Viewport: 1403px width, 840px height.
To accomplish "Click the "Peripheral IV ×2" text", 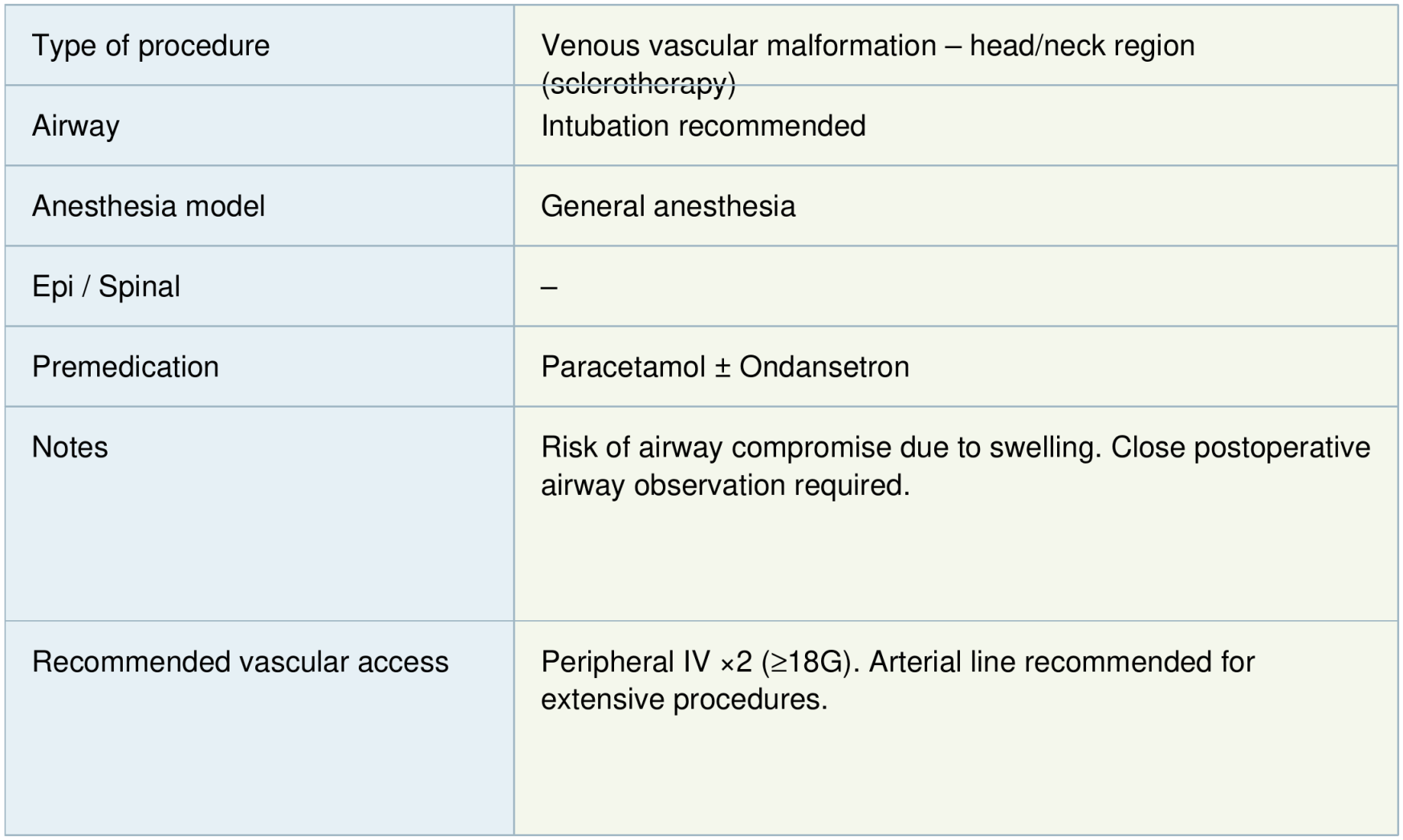I will pyautogui.click(x=646, y=662).
